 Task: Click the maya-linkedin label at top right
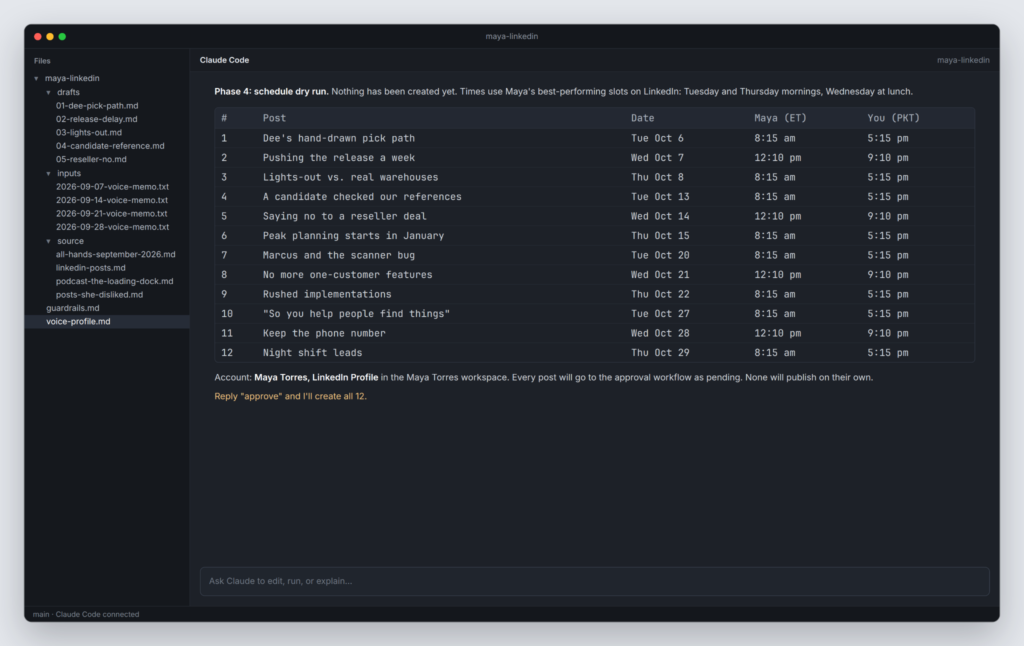click(x=963, y=60)
